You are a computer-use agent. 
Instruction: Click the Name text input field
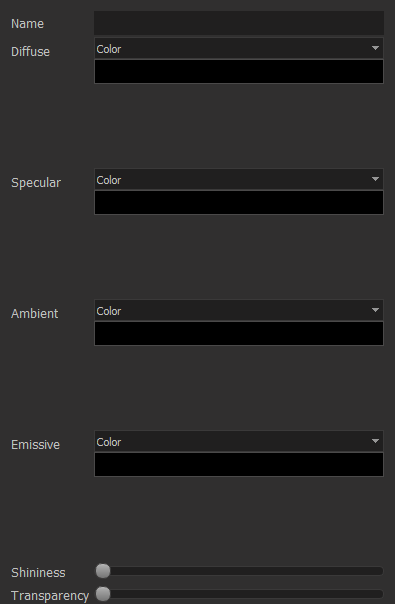click(239, 23)
